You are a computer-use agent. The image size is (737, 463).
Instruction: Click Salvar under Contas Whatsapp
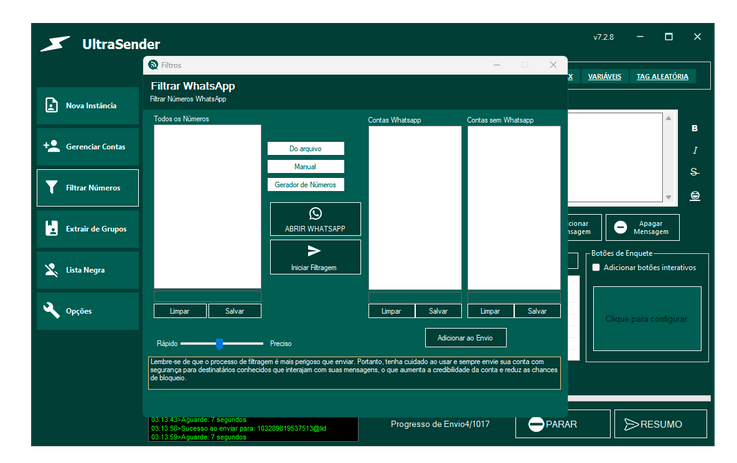438,311
